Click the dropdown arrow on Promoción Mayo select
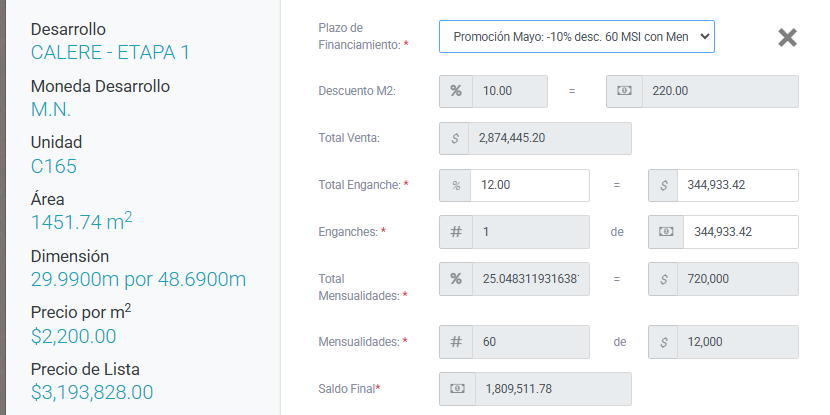 tap(704, 37)
